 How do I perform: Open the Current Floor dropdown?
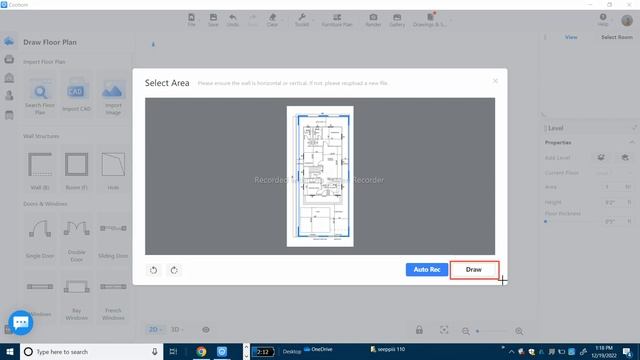tap(614, 173)
